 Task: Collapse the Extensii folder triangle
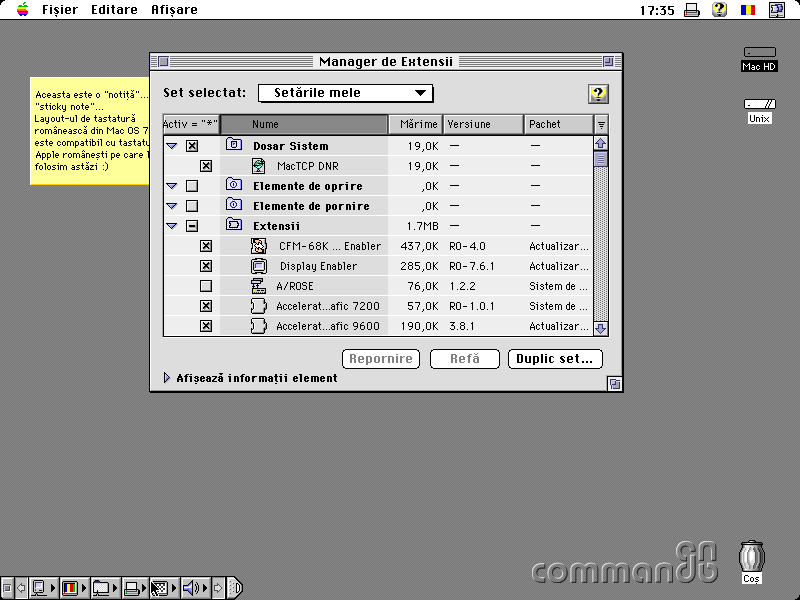click(x=171, y=226)
